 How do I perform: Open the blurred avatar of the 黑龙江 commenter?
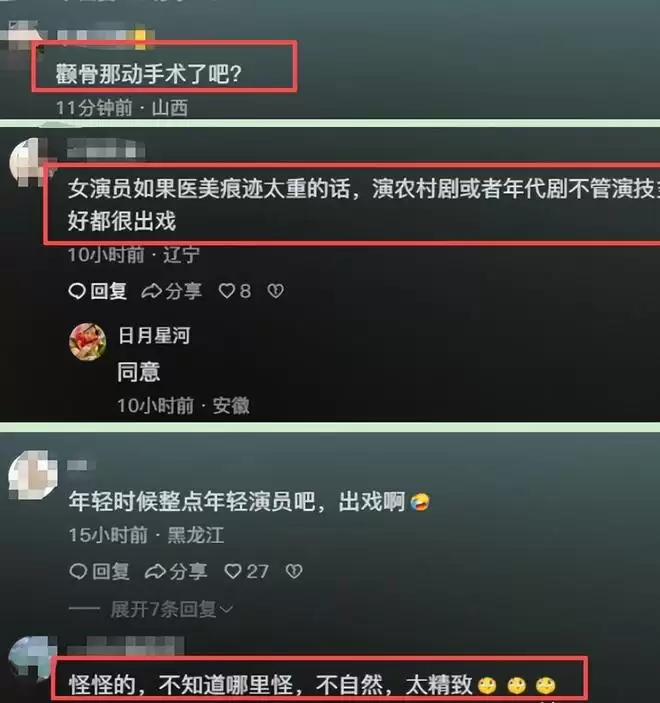(x=33, y=475)
